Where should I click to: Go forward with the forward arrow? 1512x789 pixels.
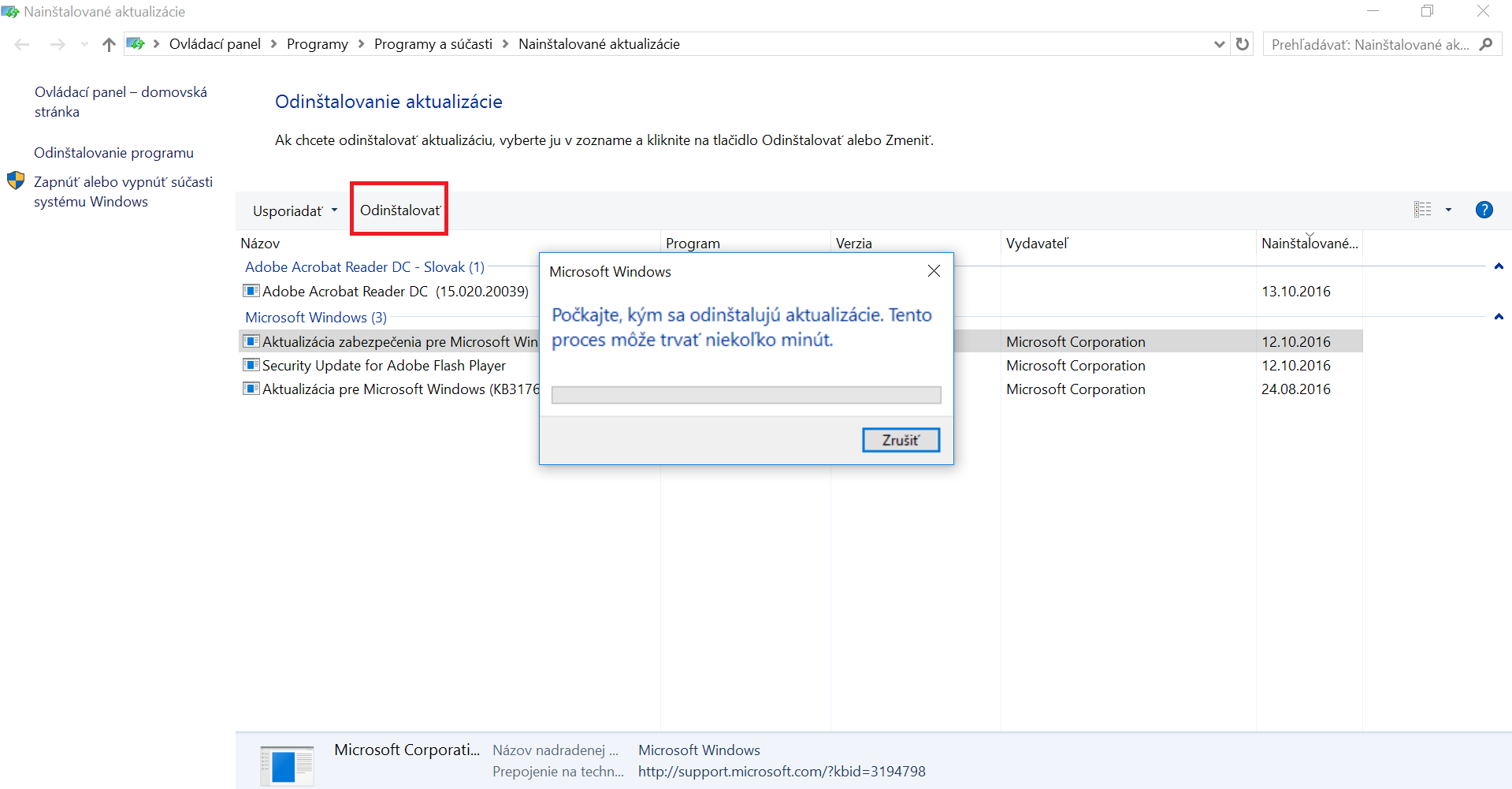[58, 44]
